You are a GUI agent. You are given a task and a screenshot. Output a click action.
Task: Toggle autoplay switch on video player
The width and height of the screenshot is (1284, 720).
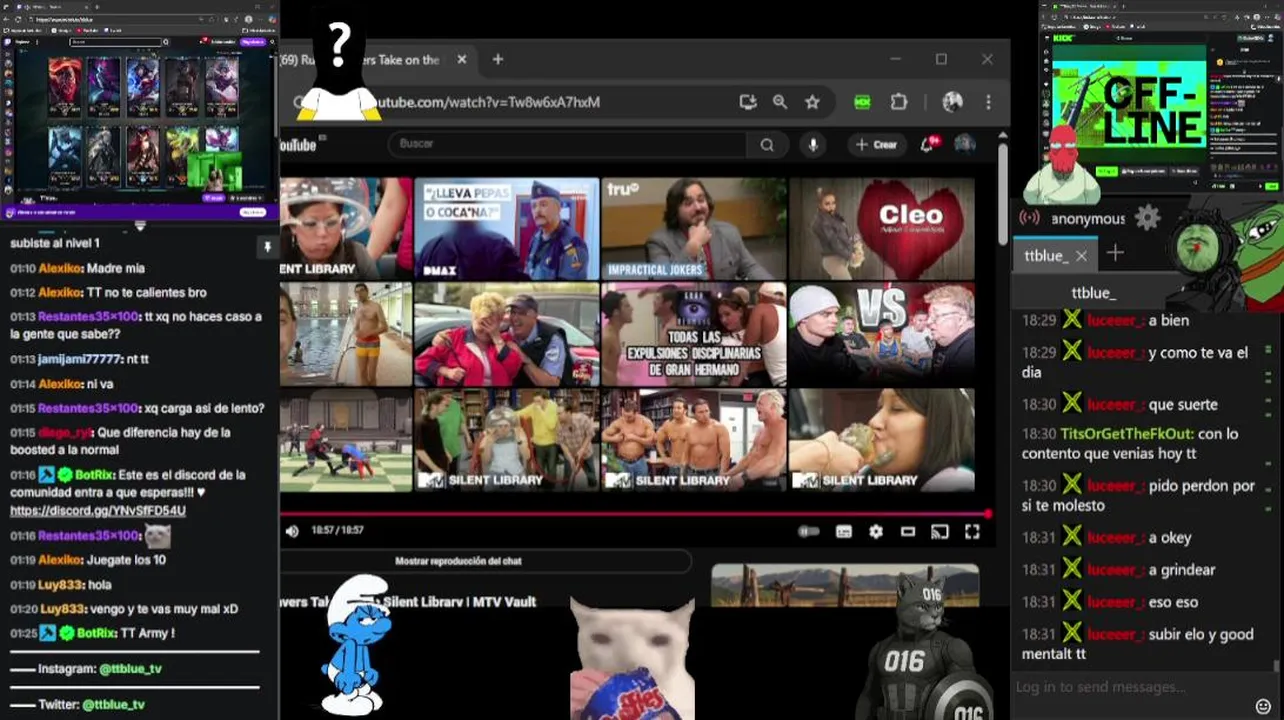pos(809,532)
